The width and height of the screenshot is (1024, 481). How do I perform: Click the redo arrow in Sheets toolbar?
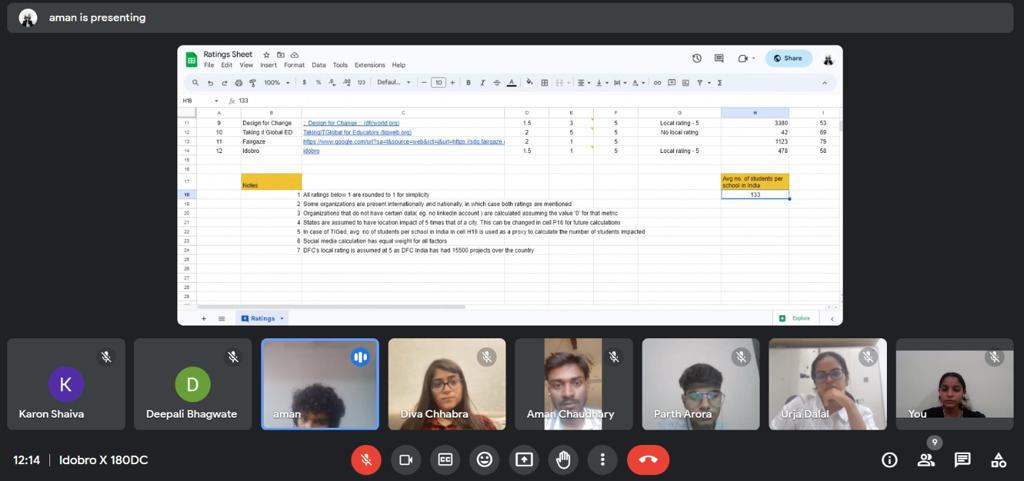click(x=224, y=83)
